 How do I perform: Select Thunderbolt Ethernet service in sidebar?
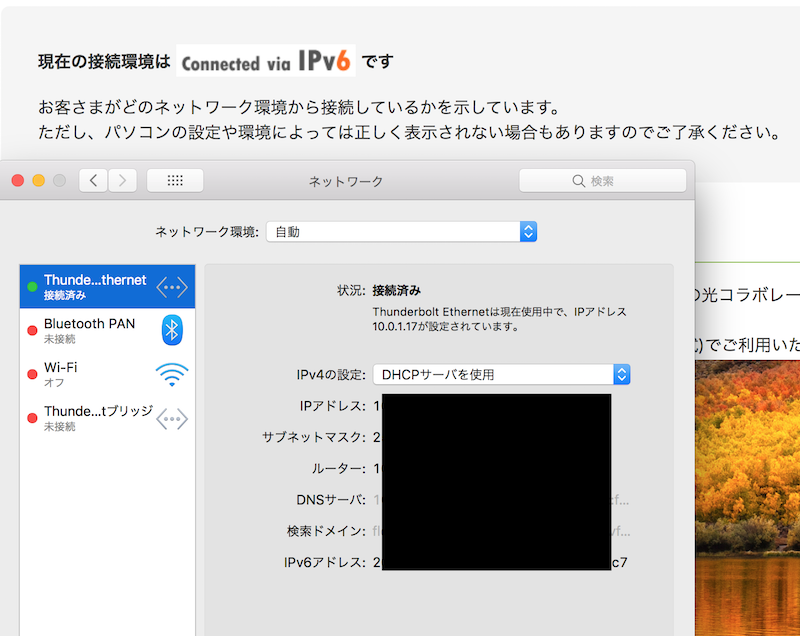(107, 287)
